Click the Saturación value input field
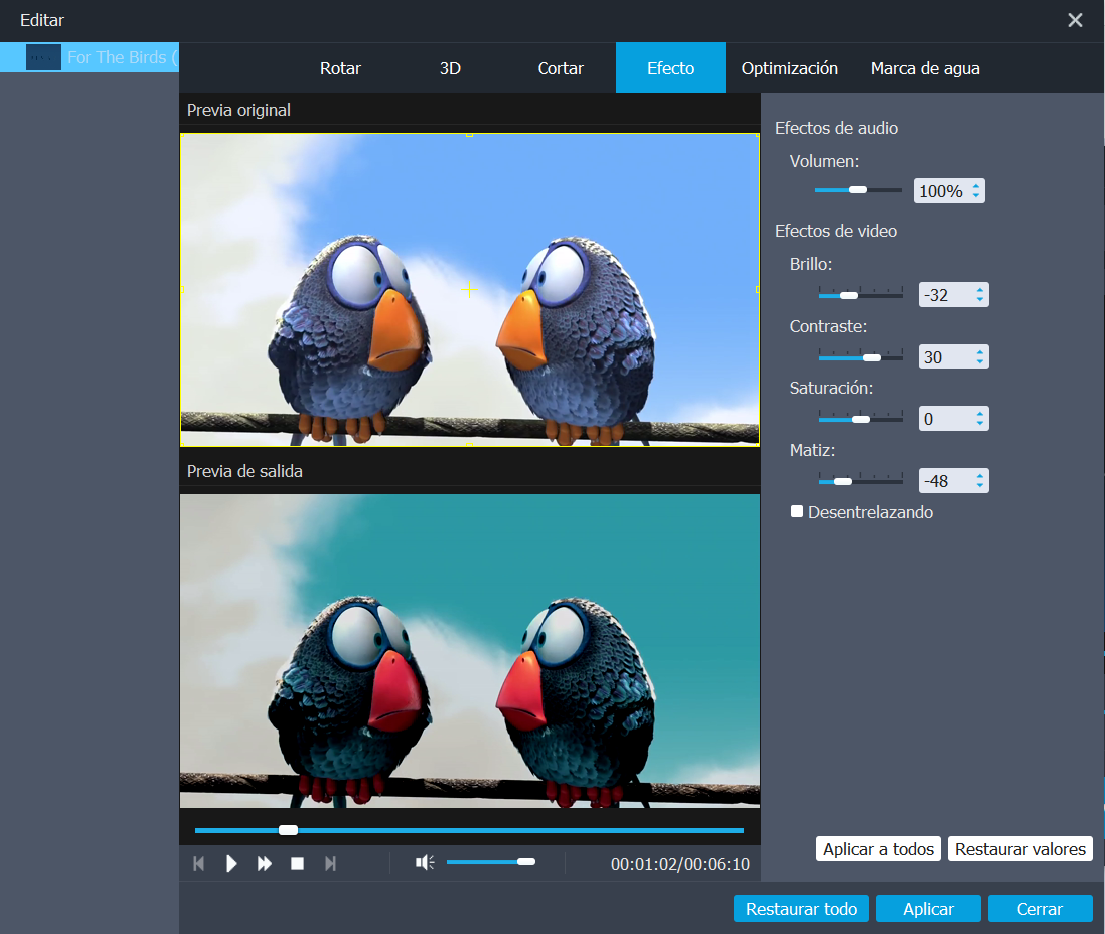This screenshot has width=1105, height=934. click(945, 419)
